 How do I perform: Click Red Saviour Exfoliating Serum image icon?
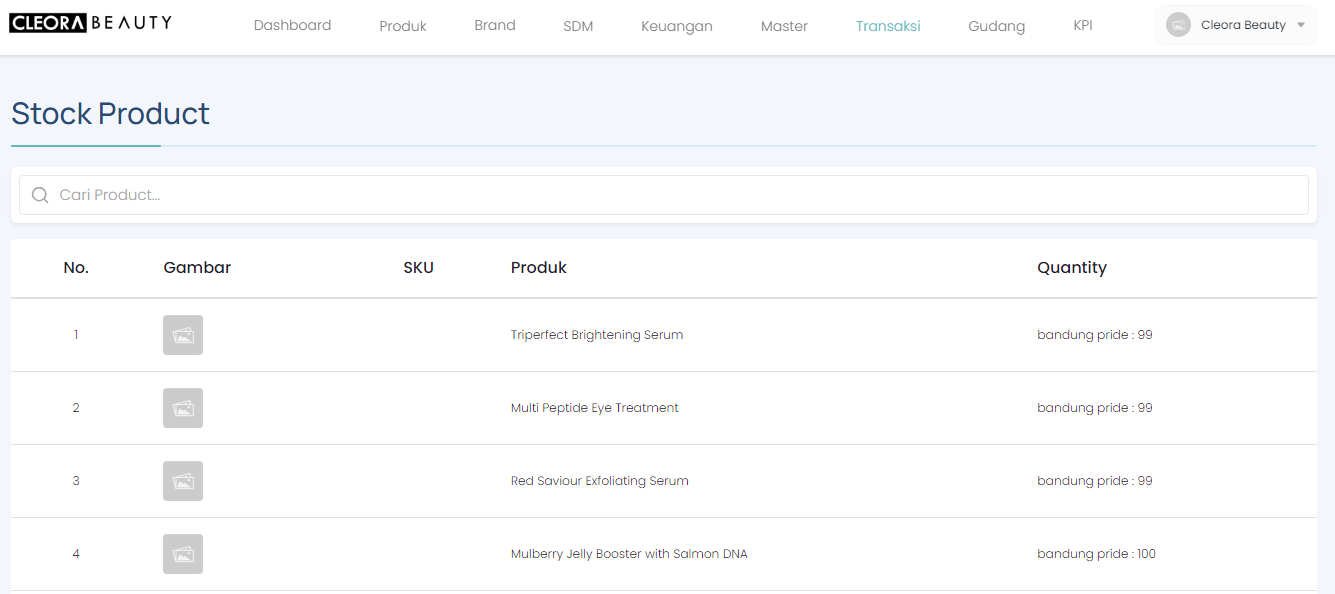(183, 481)
